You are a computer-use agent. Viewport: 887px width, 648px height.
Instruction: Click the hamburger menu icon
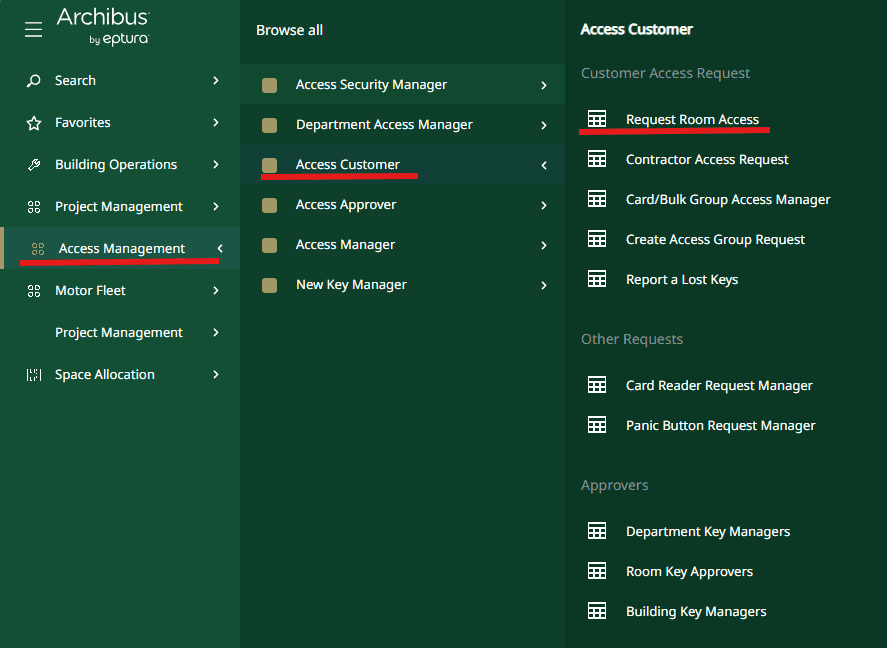(34, 30)
